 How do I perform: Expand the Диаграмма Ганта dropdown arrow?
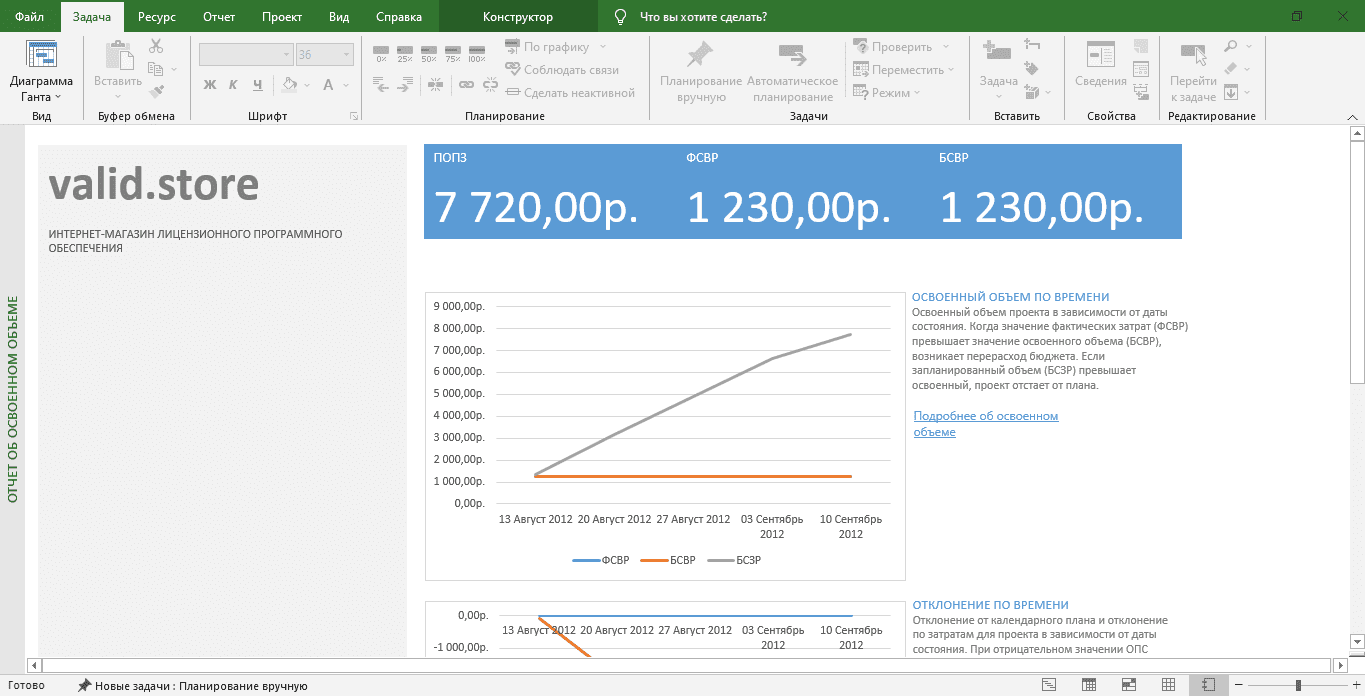pos(57,97)
